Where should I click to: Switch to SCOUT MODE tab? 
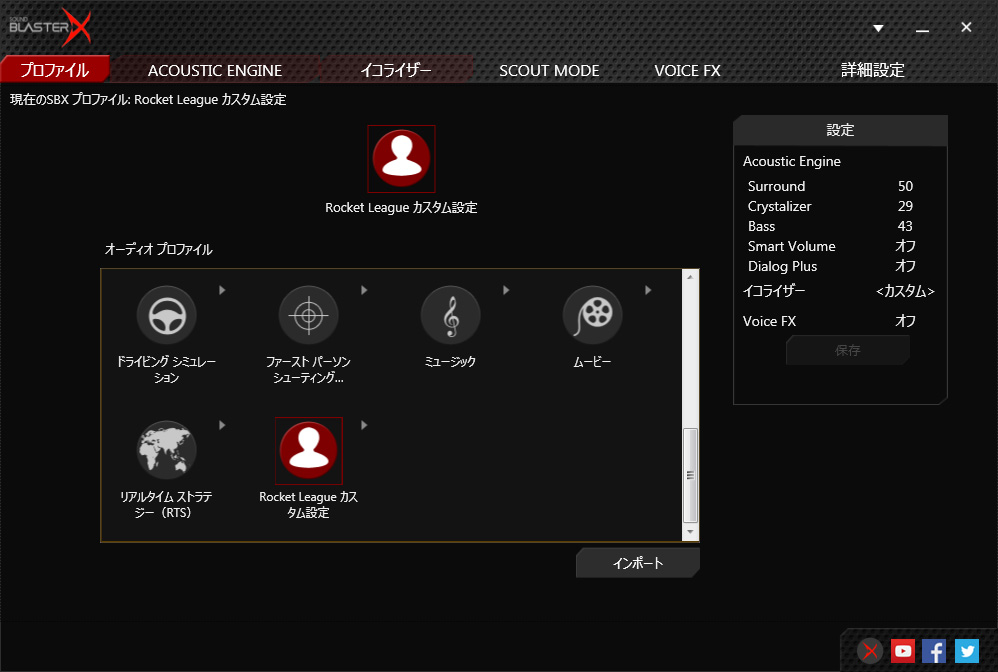549,70
